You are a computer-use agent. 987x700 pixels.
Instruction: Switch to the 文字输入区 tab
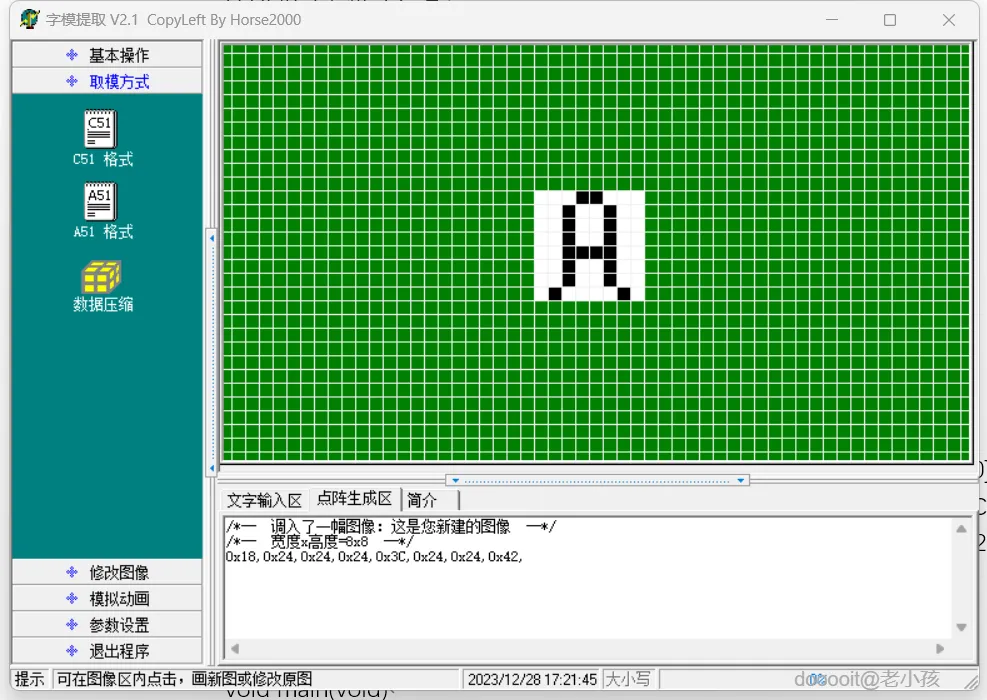click(x=264, y=500)
